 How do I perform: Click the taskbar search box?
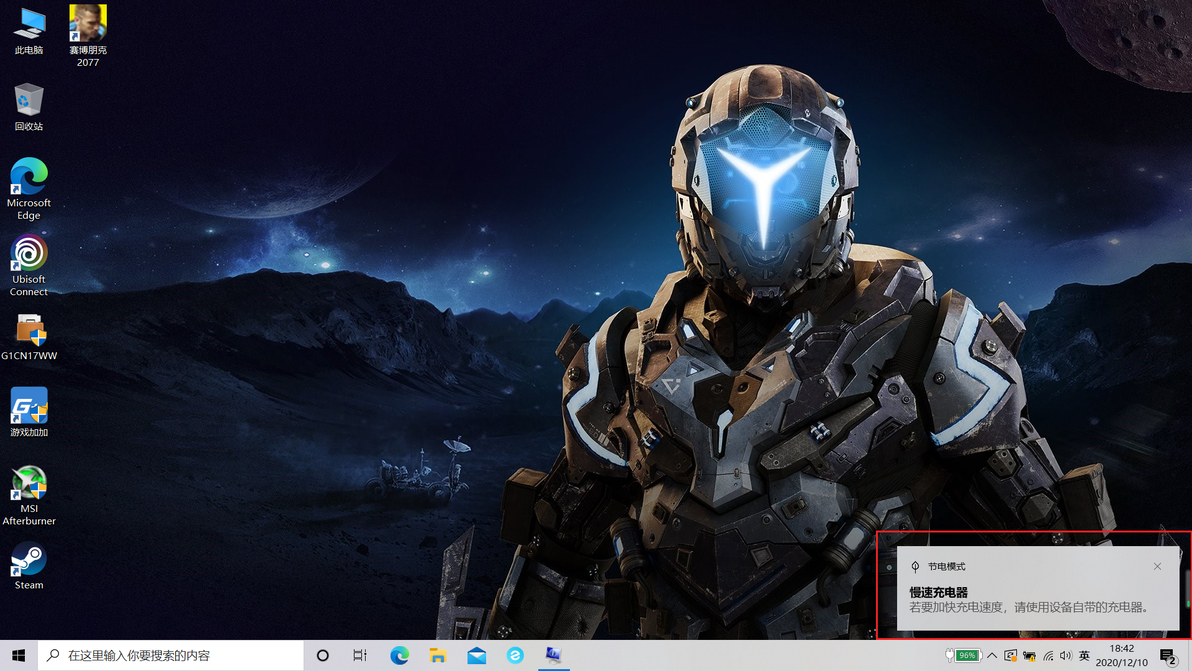point(170,655)
